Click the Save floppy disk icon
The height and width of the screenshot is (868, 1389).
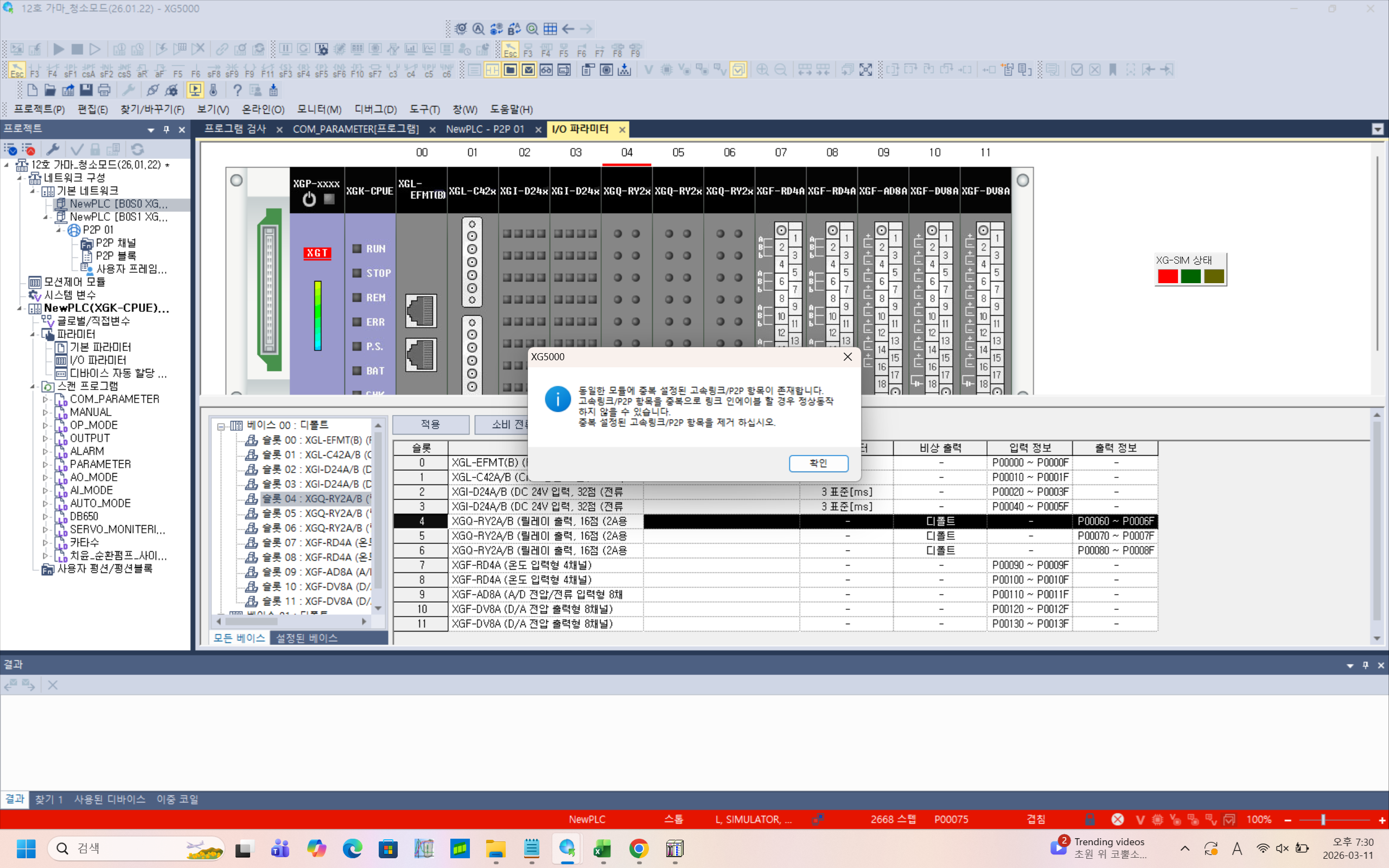(x=86, y=90)
